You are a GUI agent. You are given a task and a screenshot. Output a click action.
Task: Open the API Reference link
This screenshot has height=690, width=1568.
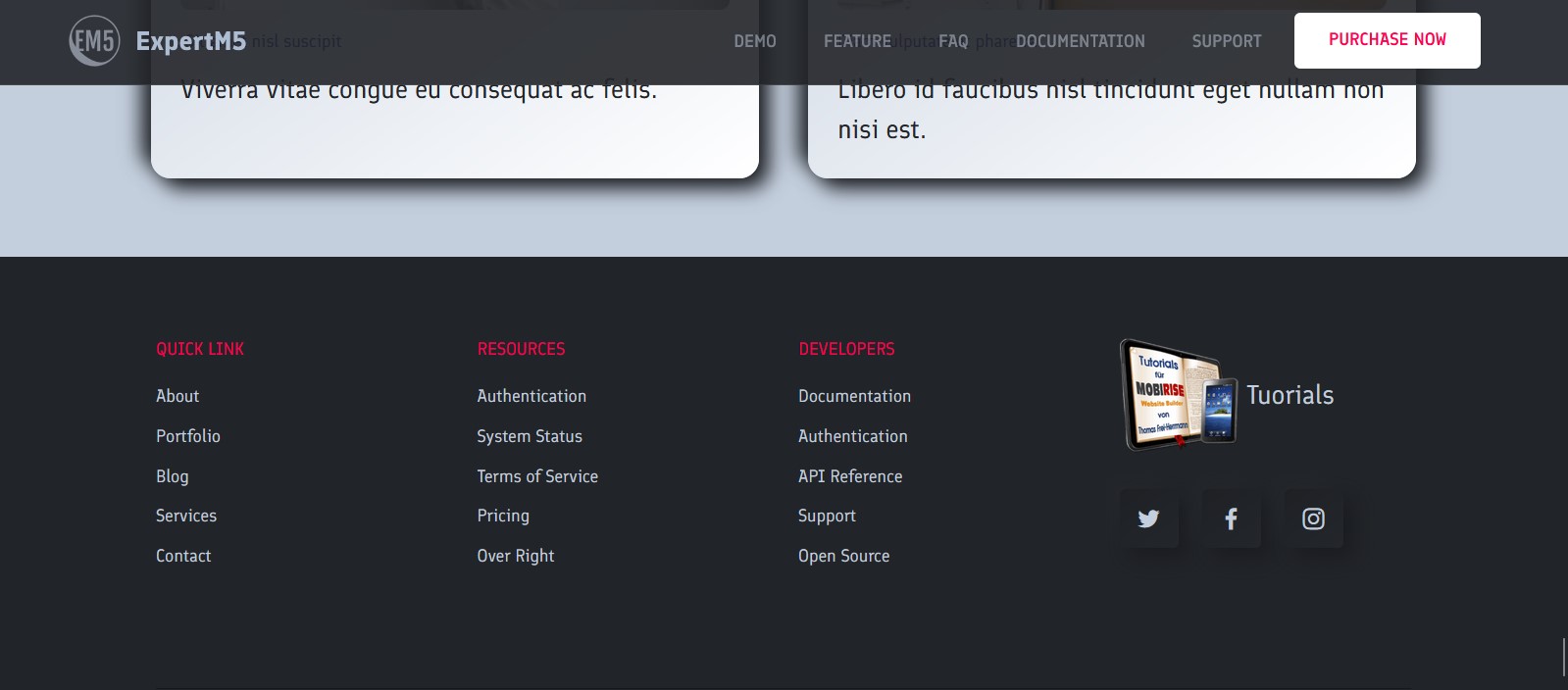[850, 476]
